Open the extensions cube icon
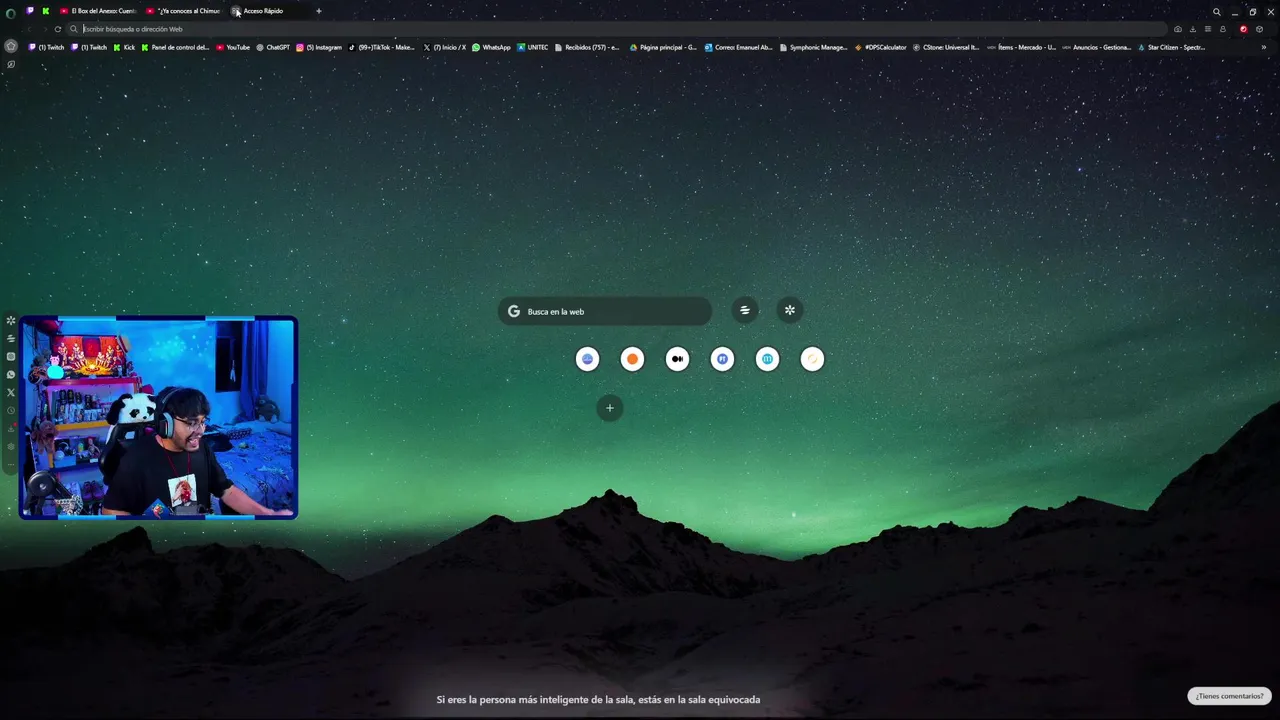Viewport: 1280px width, 720px height. click(1259, 29)
